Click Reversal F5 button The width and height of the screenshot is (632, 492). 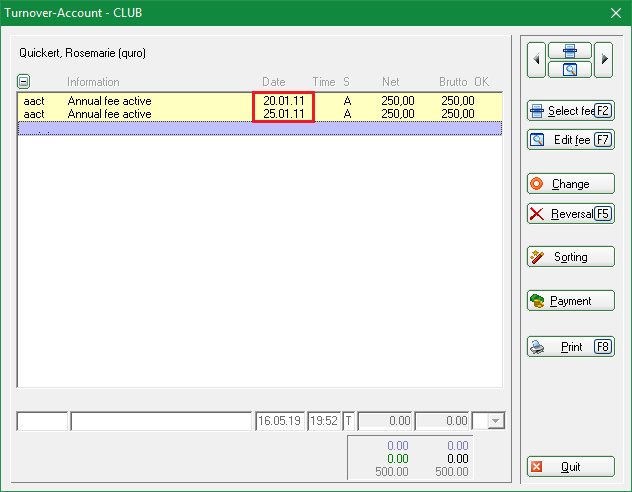click(571, 214)
